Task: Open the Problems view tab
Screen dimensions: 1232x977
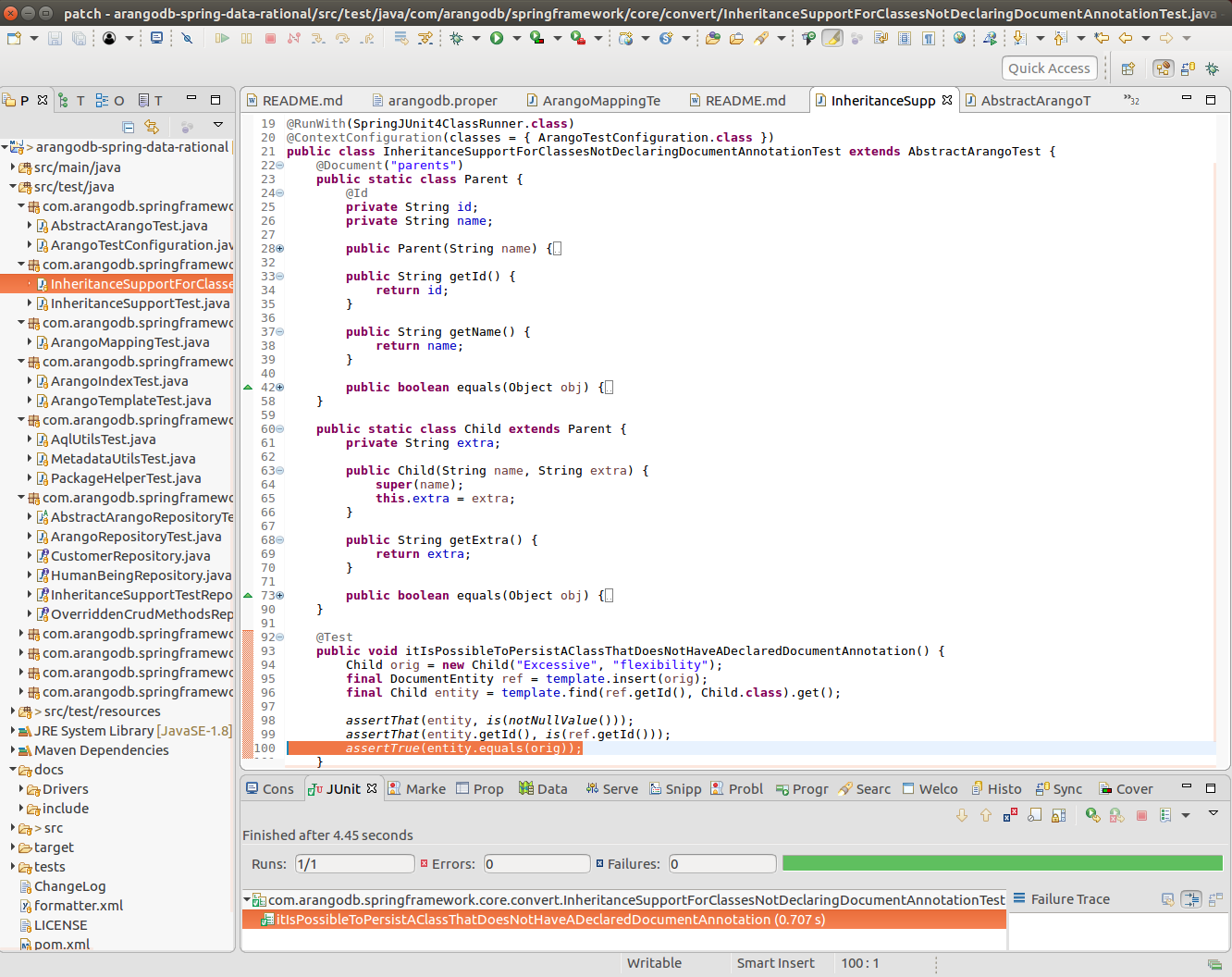Action: pyautogui.click(x=736, y=788)
